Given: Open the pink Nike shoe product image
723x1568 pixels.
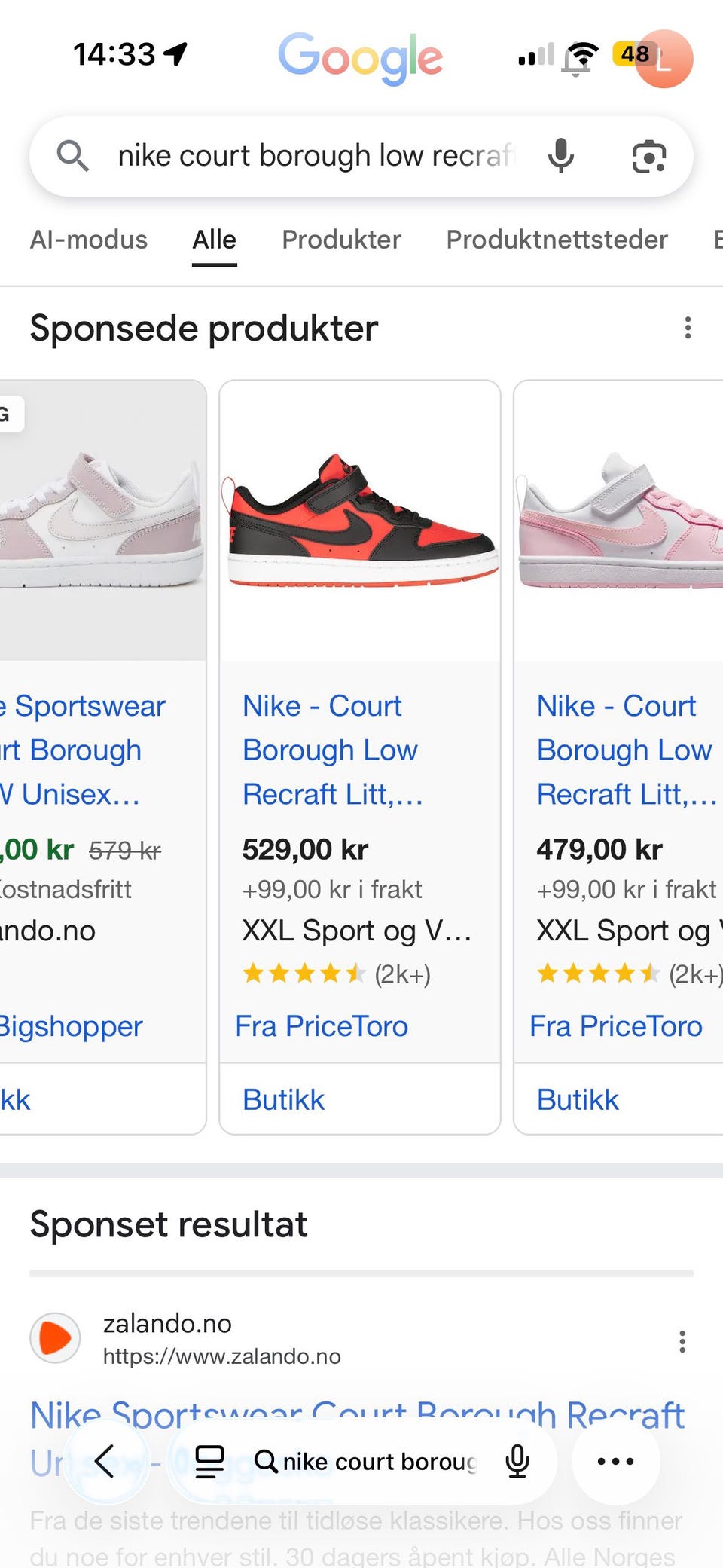Looking at the screenshot, I should (x=619, y=520).
